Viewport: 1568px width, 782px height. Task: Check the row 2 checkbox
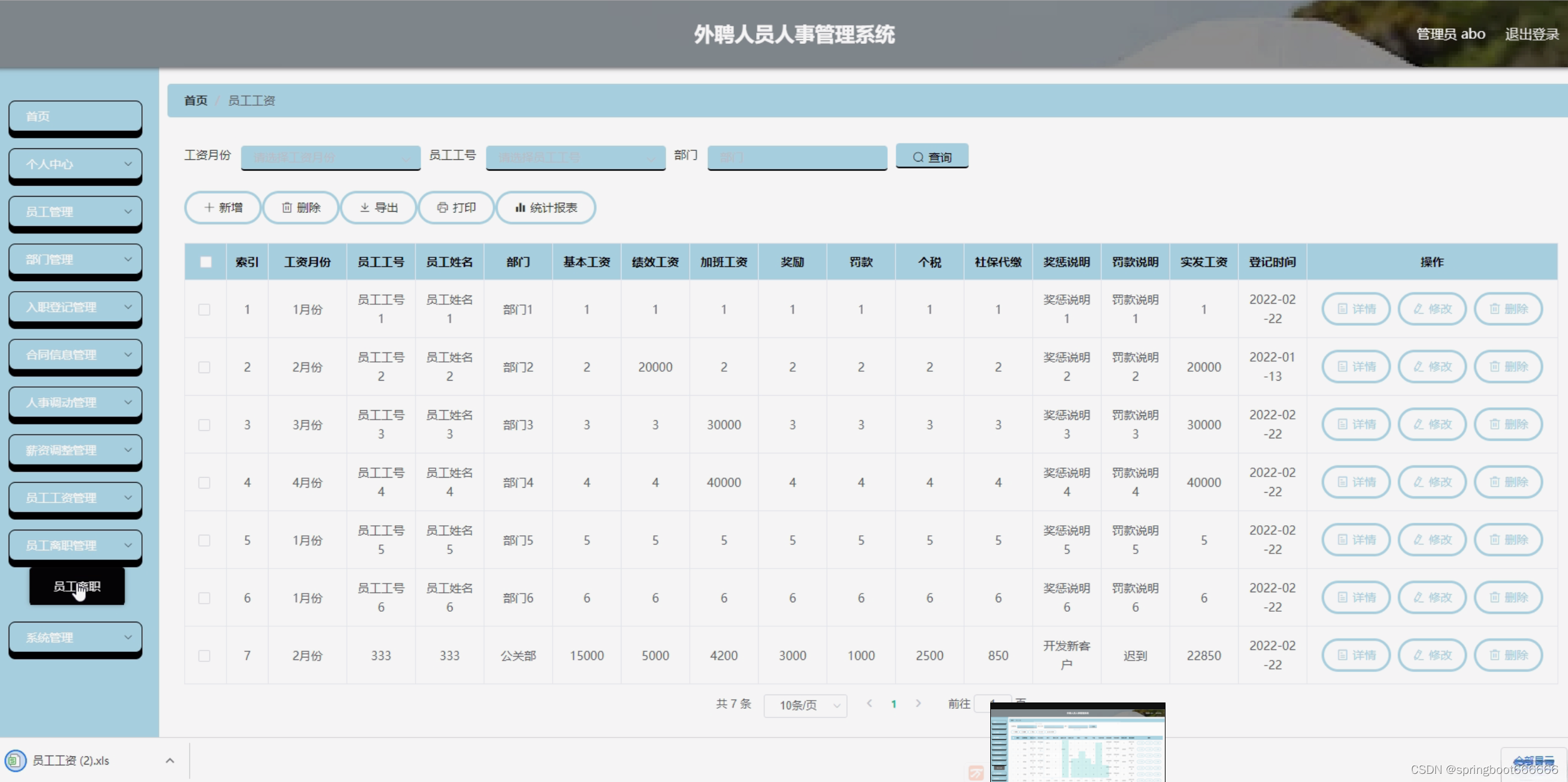pos(204,368)
